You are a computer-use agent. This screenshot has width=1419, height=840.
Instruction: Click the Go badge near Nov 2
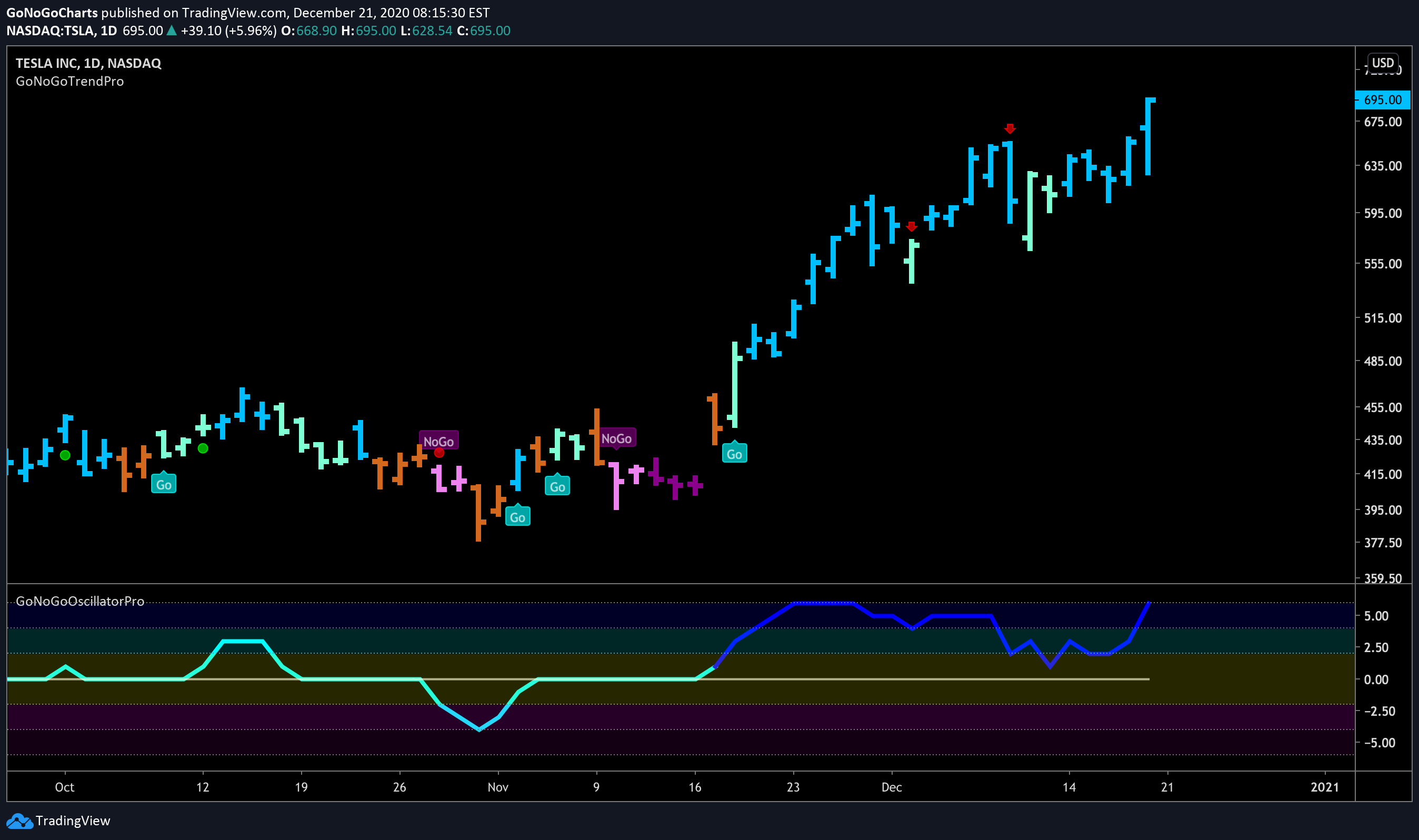pos(517,516)
